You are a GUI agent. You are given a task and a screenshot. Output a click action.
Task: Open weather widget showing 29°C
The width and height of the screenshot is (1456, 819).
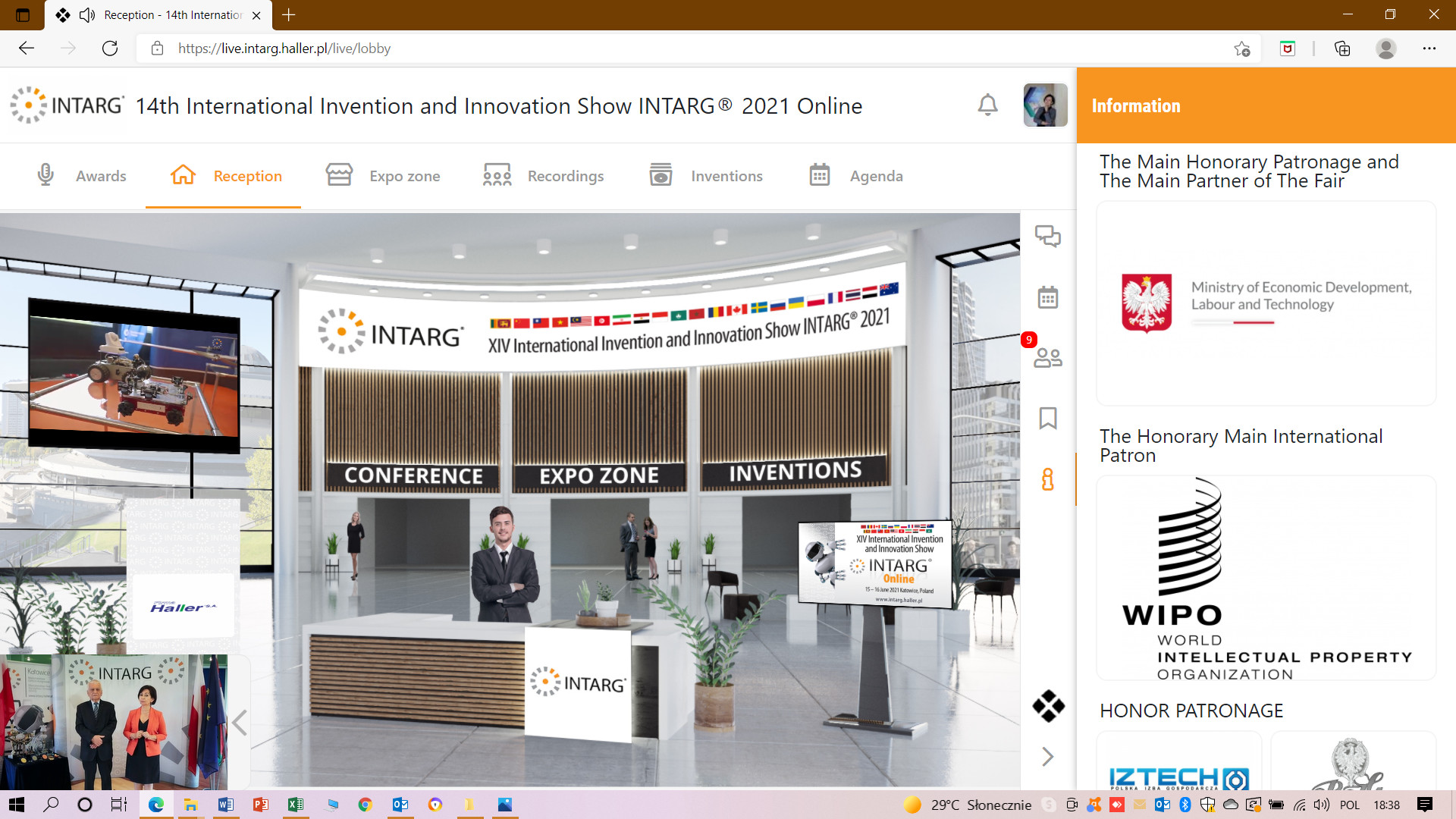coord(967,805)
